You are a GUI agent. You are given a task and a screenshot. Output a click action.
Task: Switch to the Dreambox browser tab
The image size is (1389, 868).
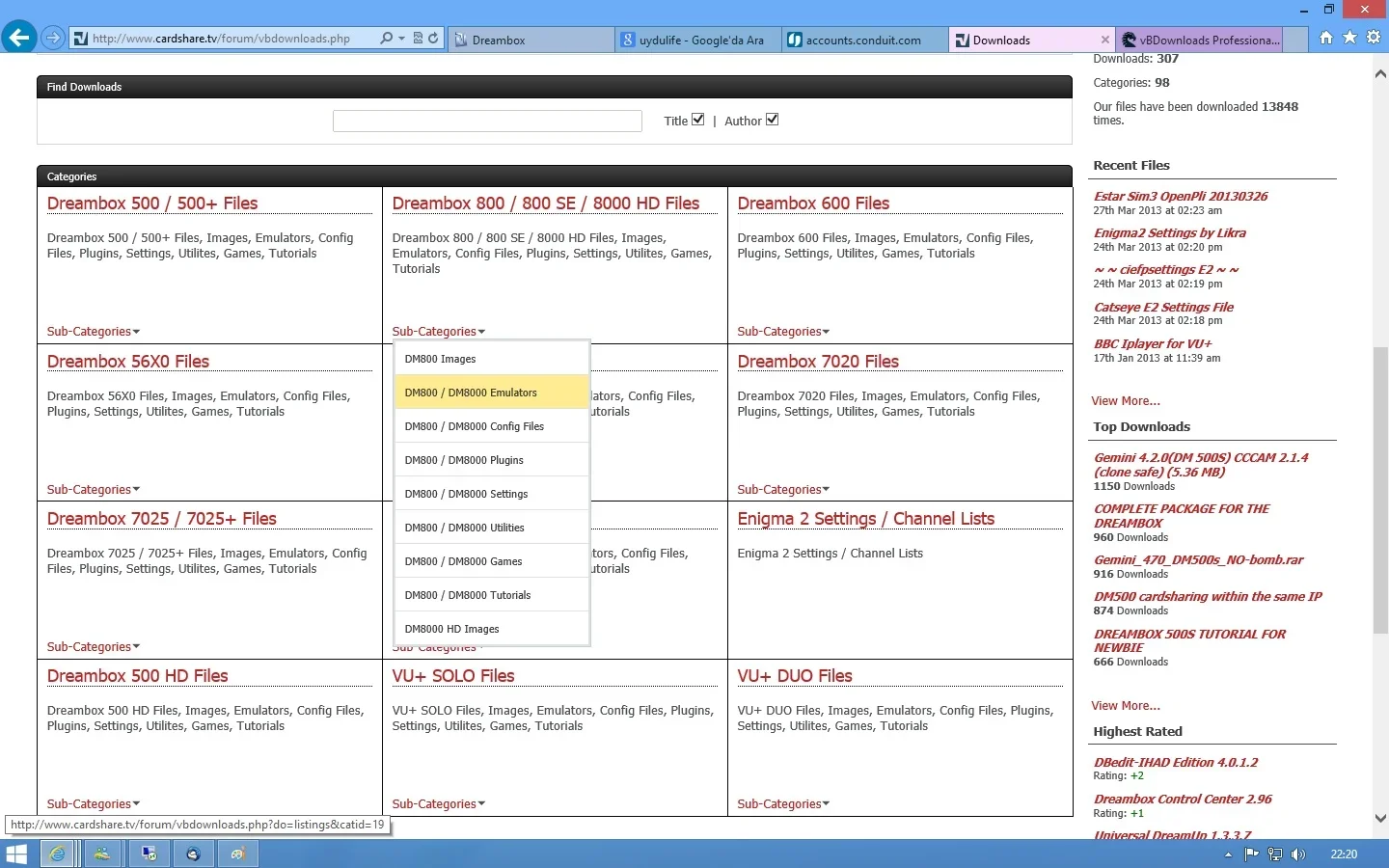coord(531,40)
